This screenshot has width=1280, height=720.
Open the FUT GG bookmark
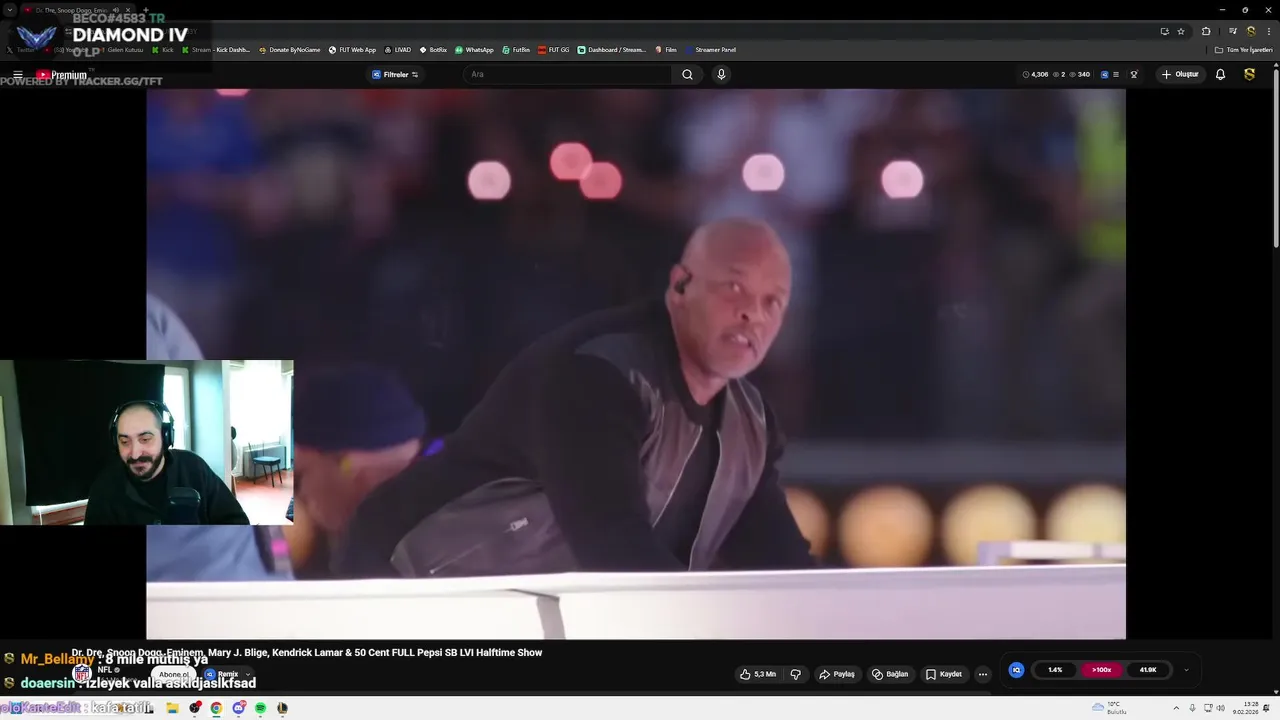tap(554, 50)
